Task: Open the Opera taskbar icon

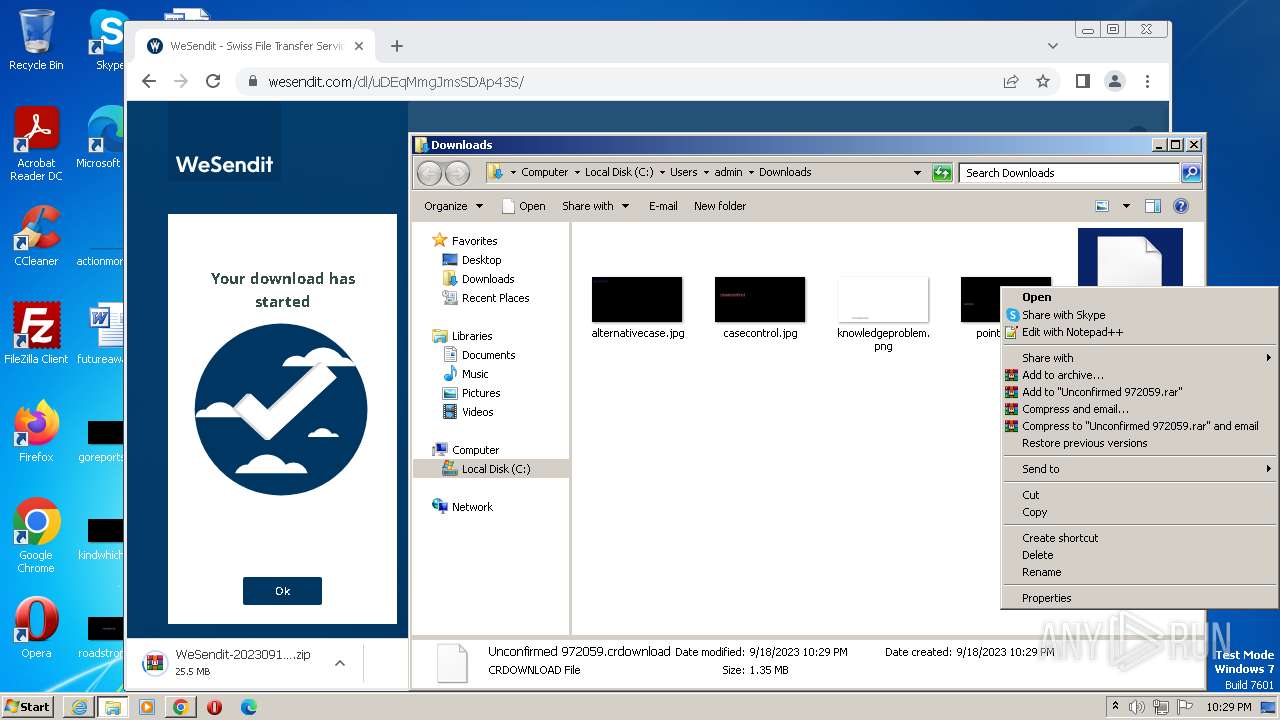Action: (x=214, y=707)
